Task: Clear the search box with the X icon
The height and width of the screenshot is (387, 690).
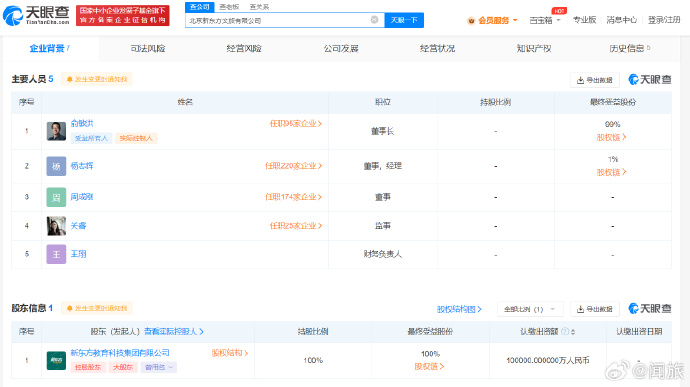Action: (374, 20)
